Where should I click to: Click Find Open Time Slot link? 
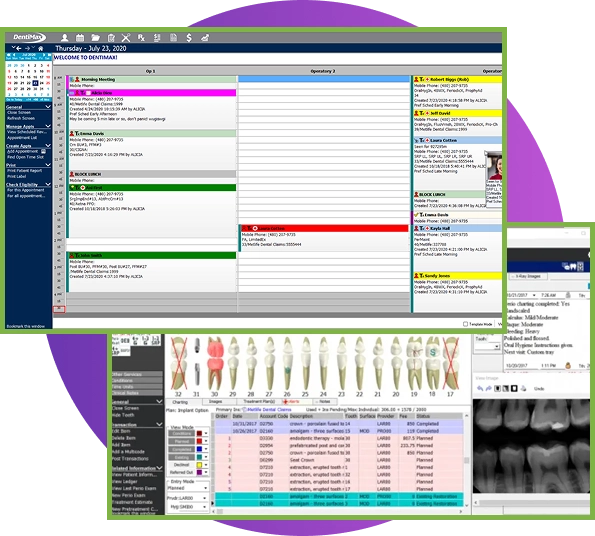click(x=25, y=157)
